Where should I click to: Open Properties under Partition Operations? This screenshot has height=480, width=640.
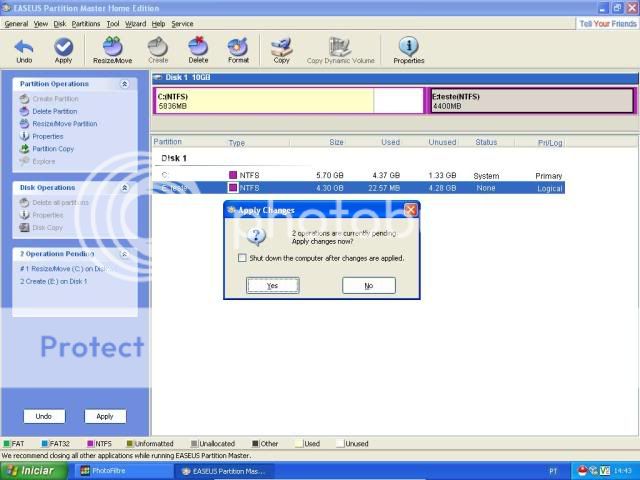click(41, 136)
